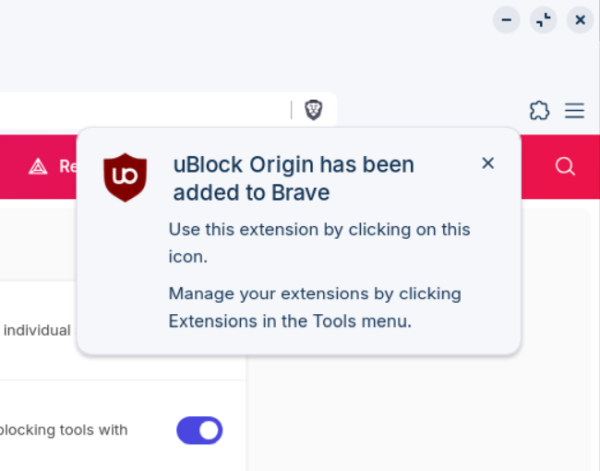This screenshot has width=600, height=471.
Task: Minimize the browser window
Action: click(507, 19)
